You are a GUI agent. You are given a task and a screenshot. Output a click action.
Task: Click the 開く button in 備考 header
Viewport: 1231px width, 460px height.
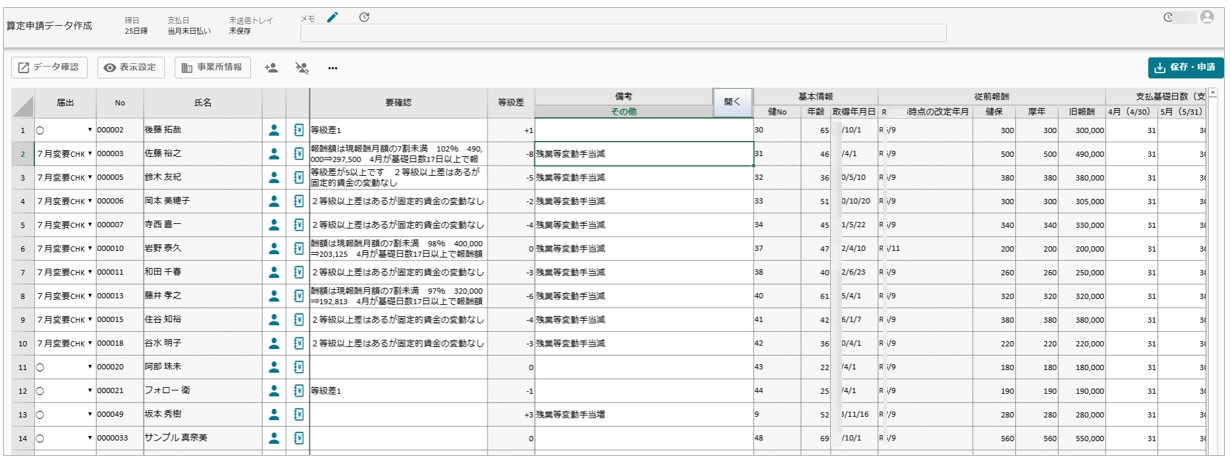(731, 102)
